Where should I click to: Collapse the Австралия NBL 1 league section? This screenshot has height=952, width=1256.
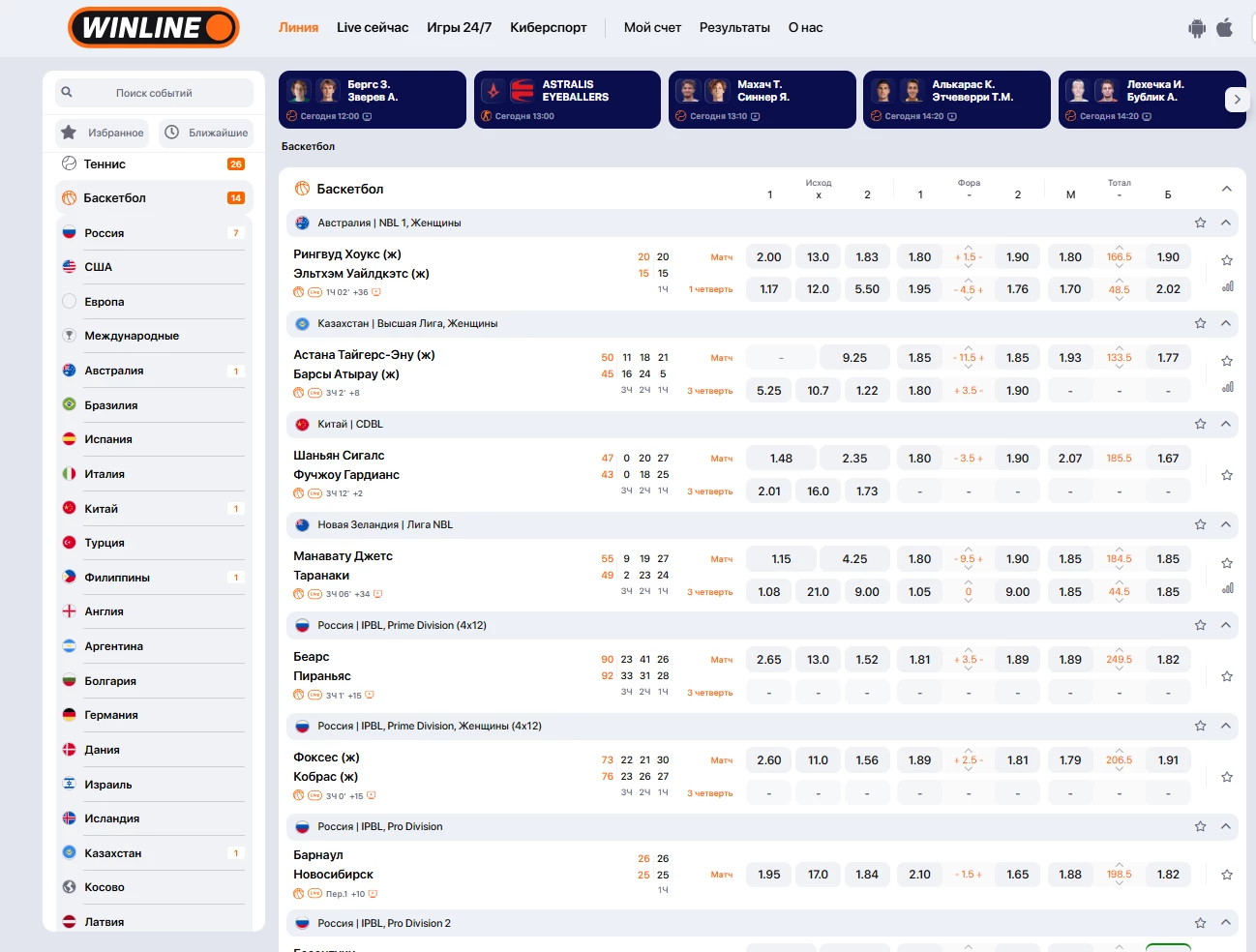[1226, 223]
